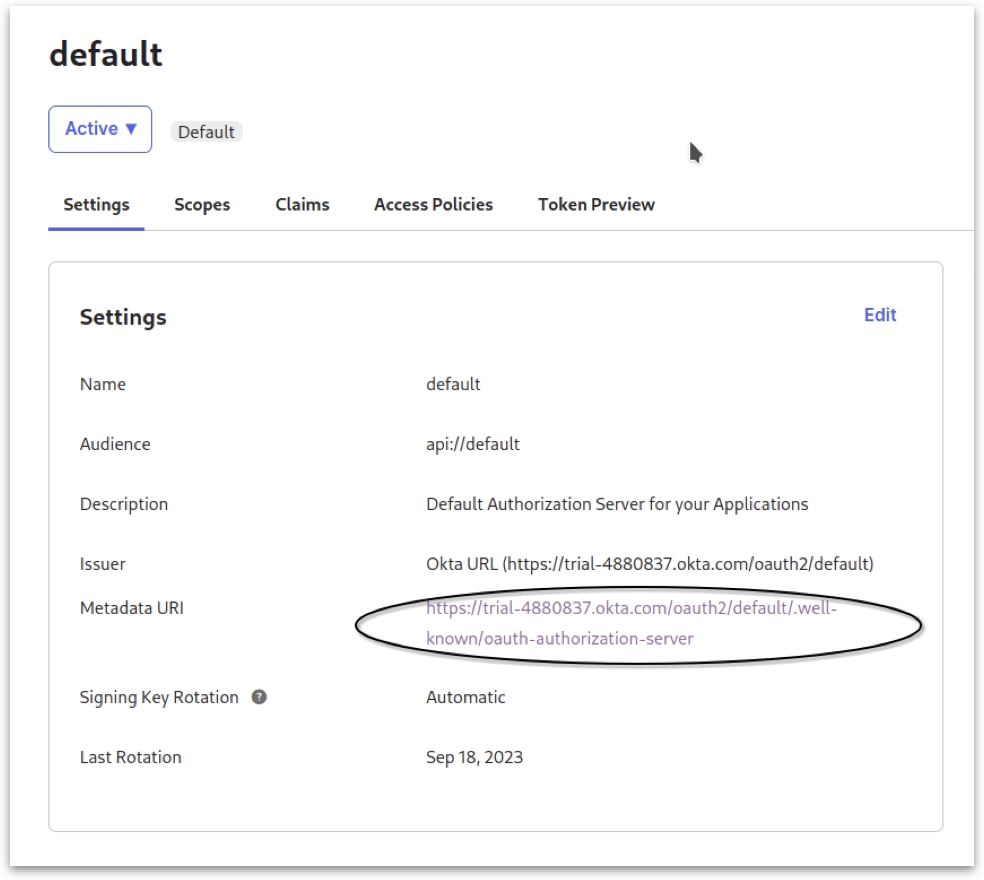
Task: Switch to the Settings tab
Action: (x=96, y=205)
